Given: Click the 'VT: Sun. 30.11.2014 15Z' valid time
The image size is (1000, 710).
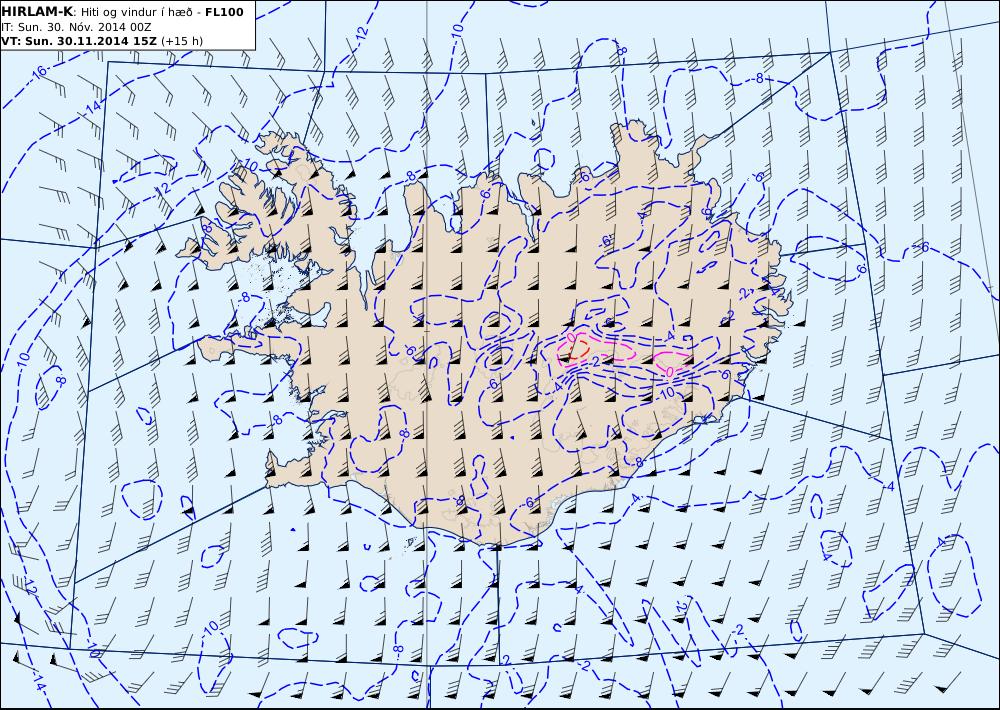Looking at the screenshot, I should [79, 41].
